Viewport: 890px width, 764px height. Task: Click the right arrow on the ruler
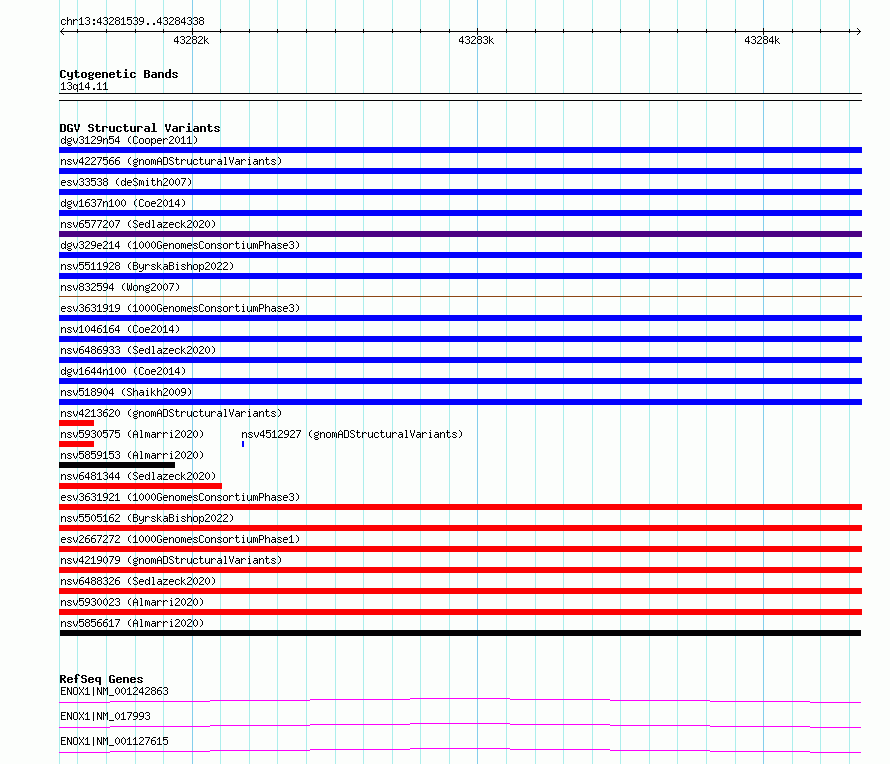tap(858, 31)
